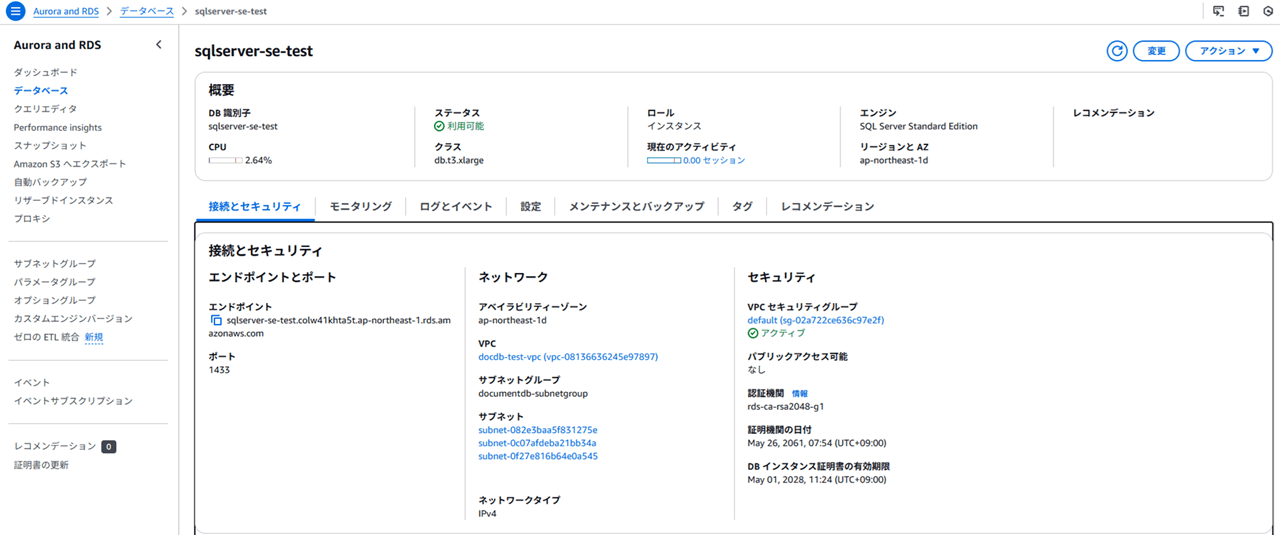The height and width of the screenshot is (535, 1280).
Task: Open Performance insights in sidebar
Action: 58,128
